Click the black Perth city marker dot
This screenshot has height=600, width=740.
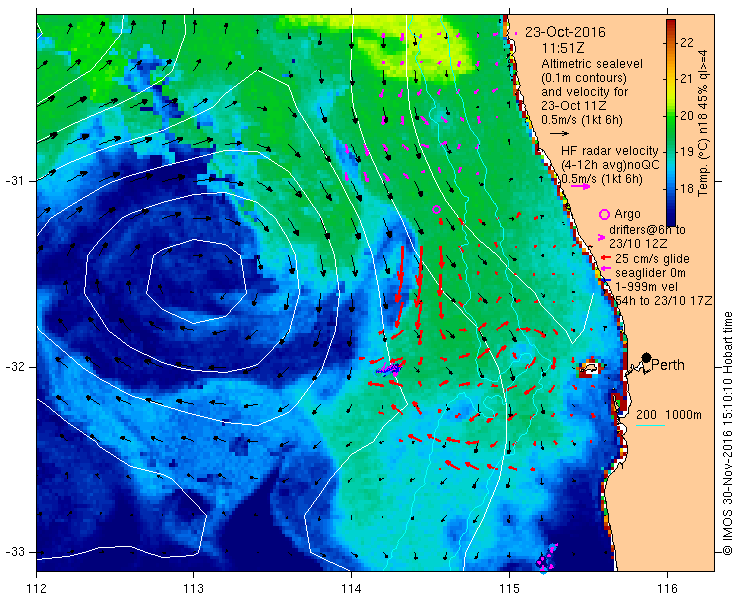[647, 357]
